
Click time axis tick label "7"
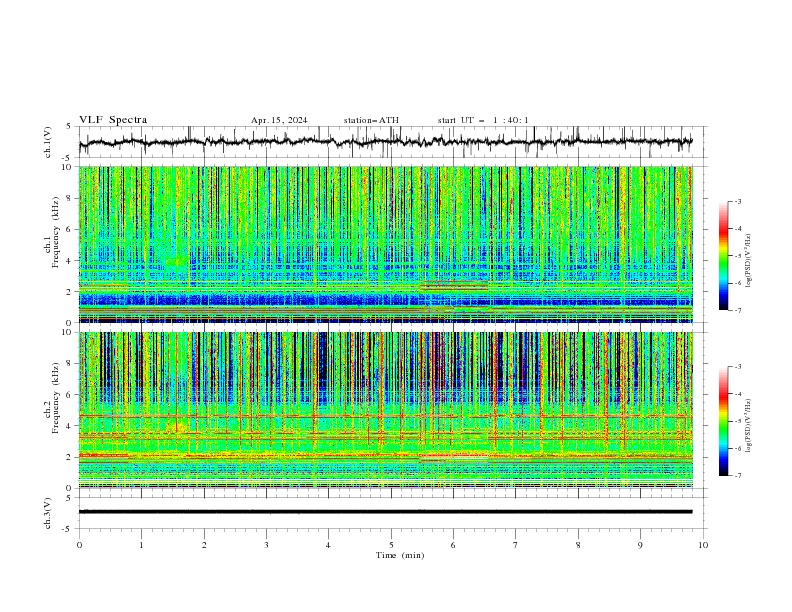point(516,545)
